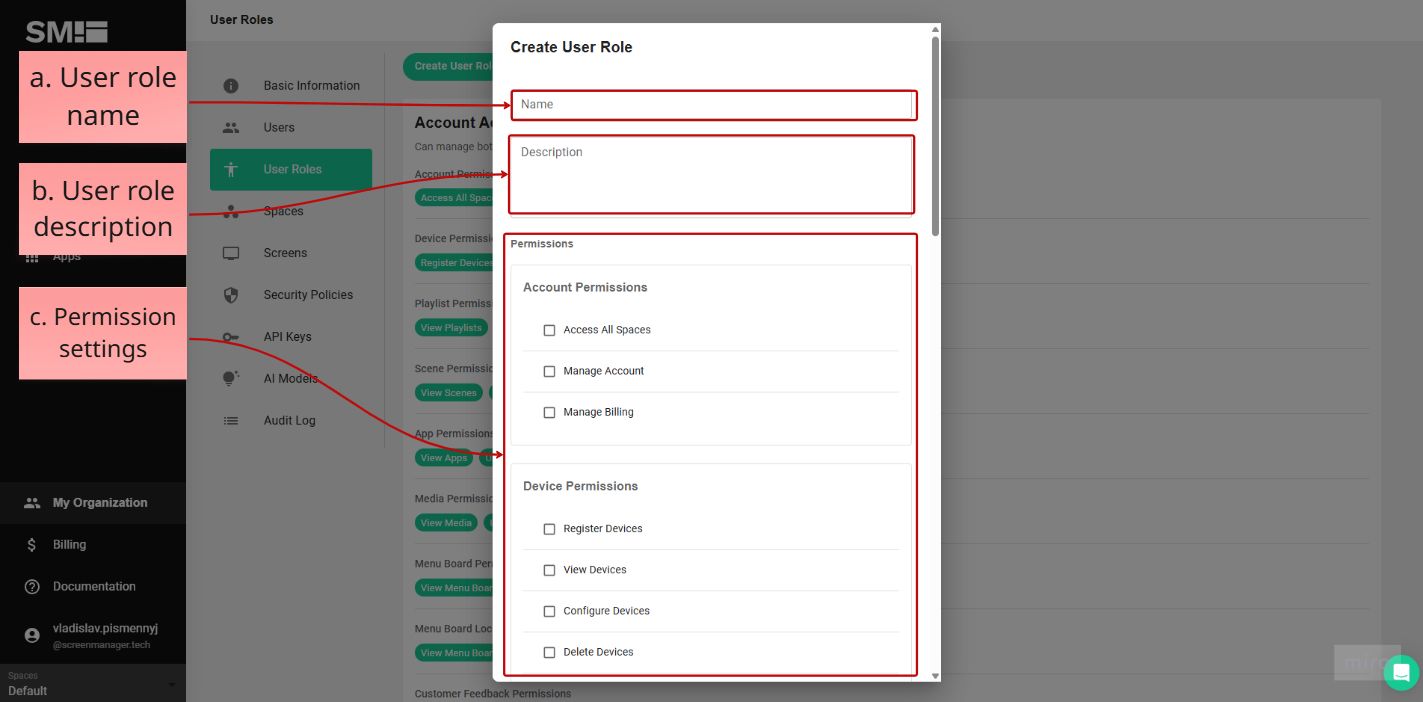Open the Basic Information section
Screen dimensions: 1423x702
311,85
